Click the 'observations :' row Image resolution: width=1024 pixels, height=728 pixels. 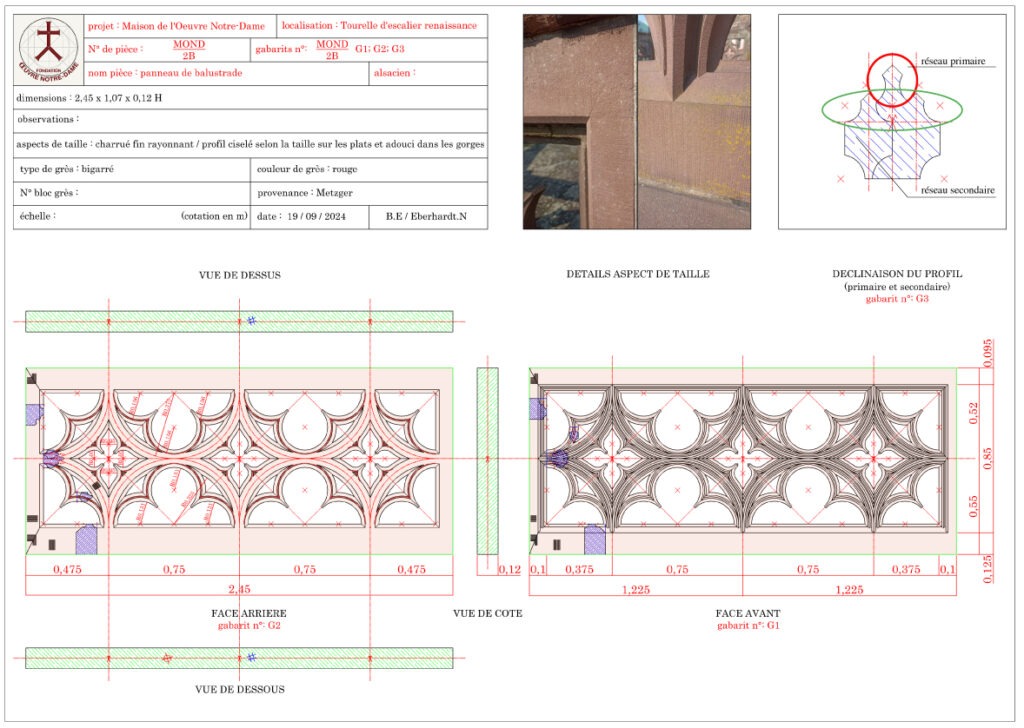point(251,121)
